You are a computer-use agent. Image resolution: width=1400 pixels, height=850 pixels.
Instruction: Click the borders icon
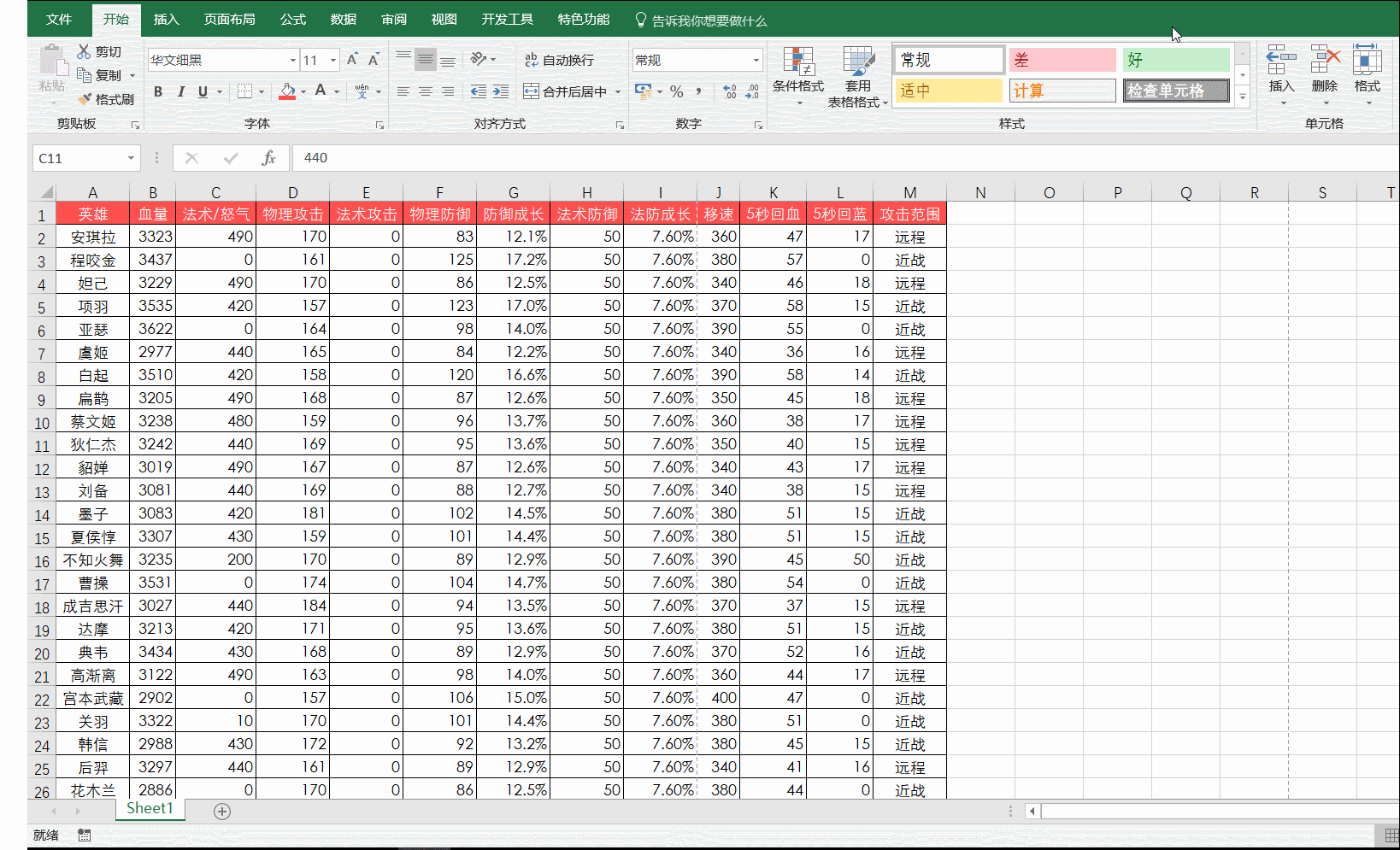245,91
